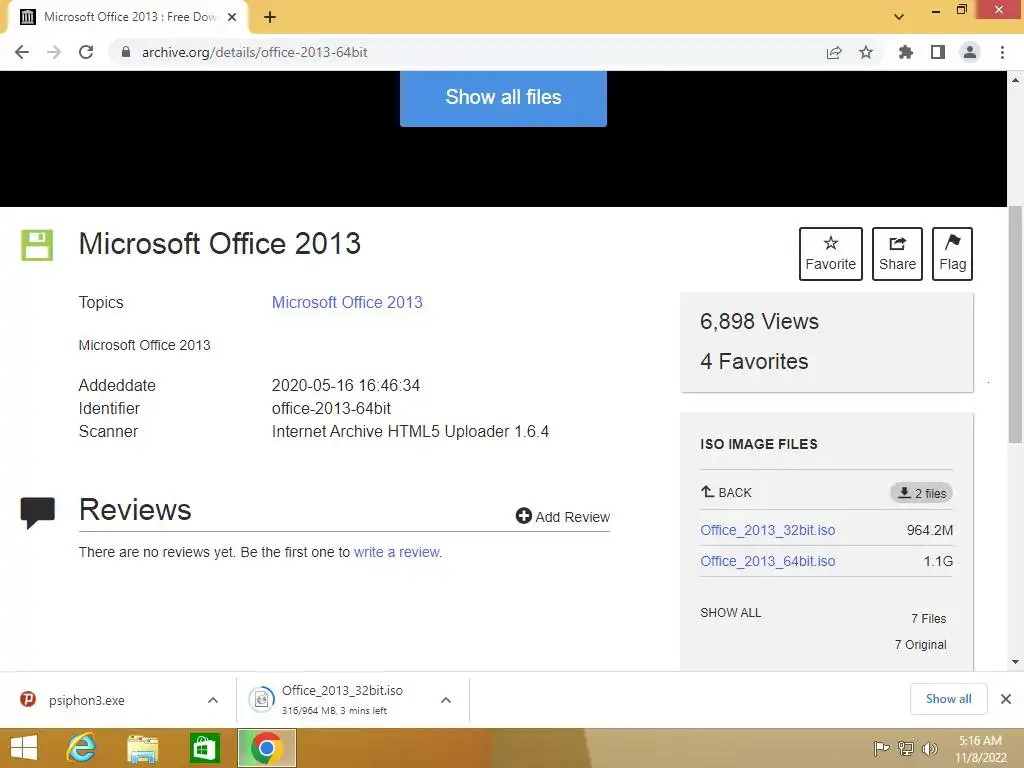Viewport: 1024px width, 768px height.
Task: Open Windows Store from taskbar
Action: [204, 748]
